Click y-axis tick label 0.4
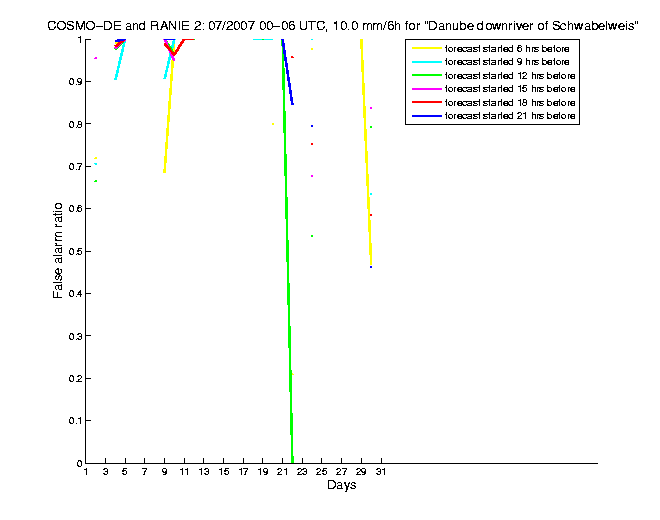Screen dimensions: 660x520 point(75,293)
